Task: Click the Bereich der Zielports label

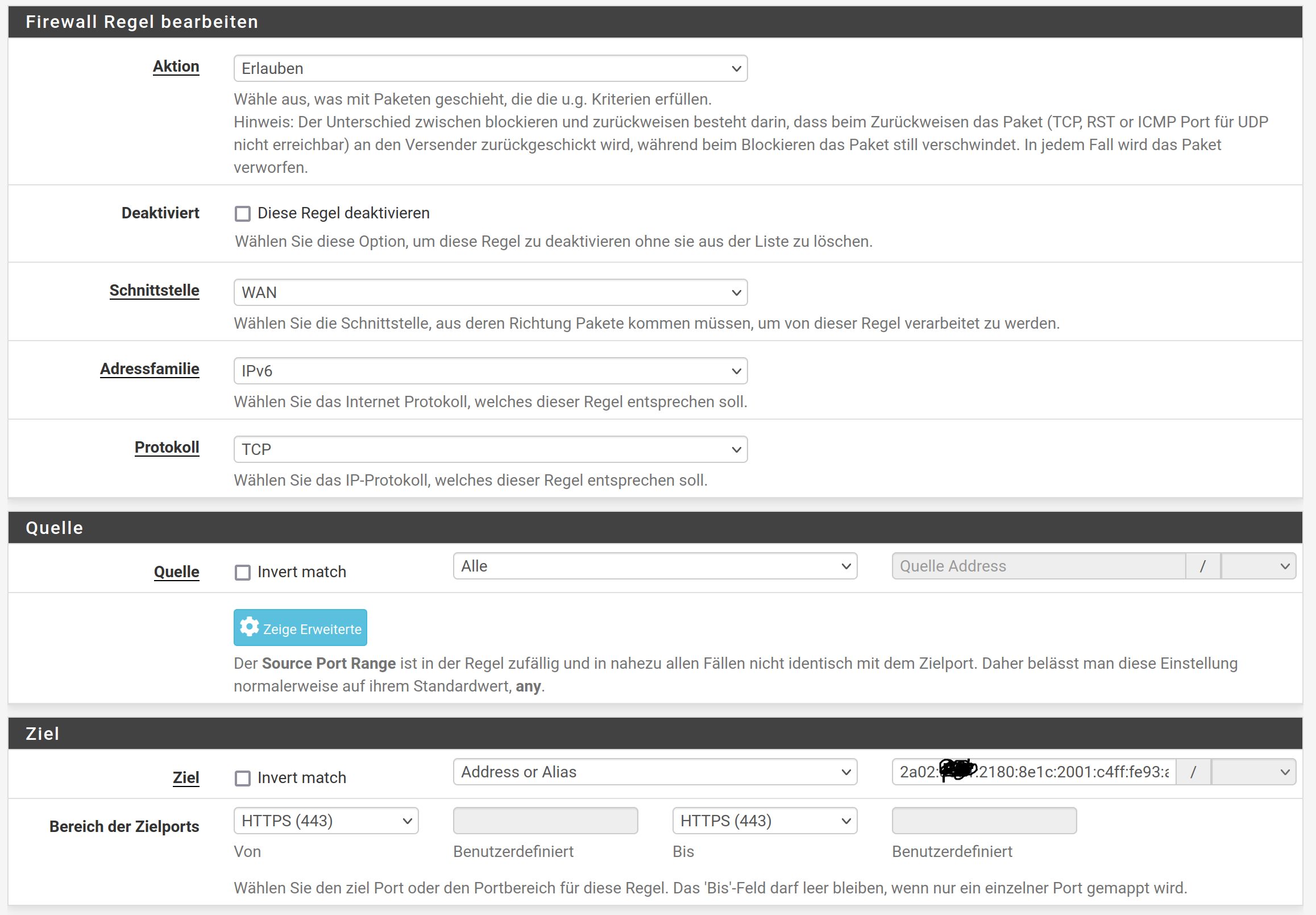Action: point(124,827)
